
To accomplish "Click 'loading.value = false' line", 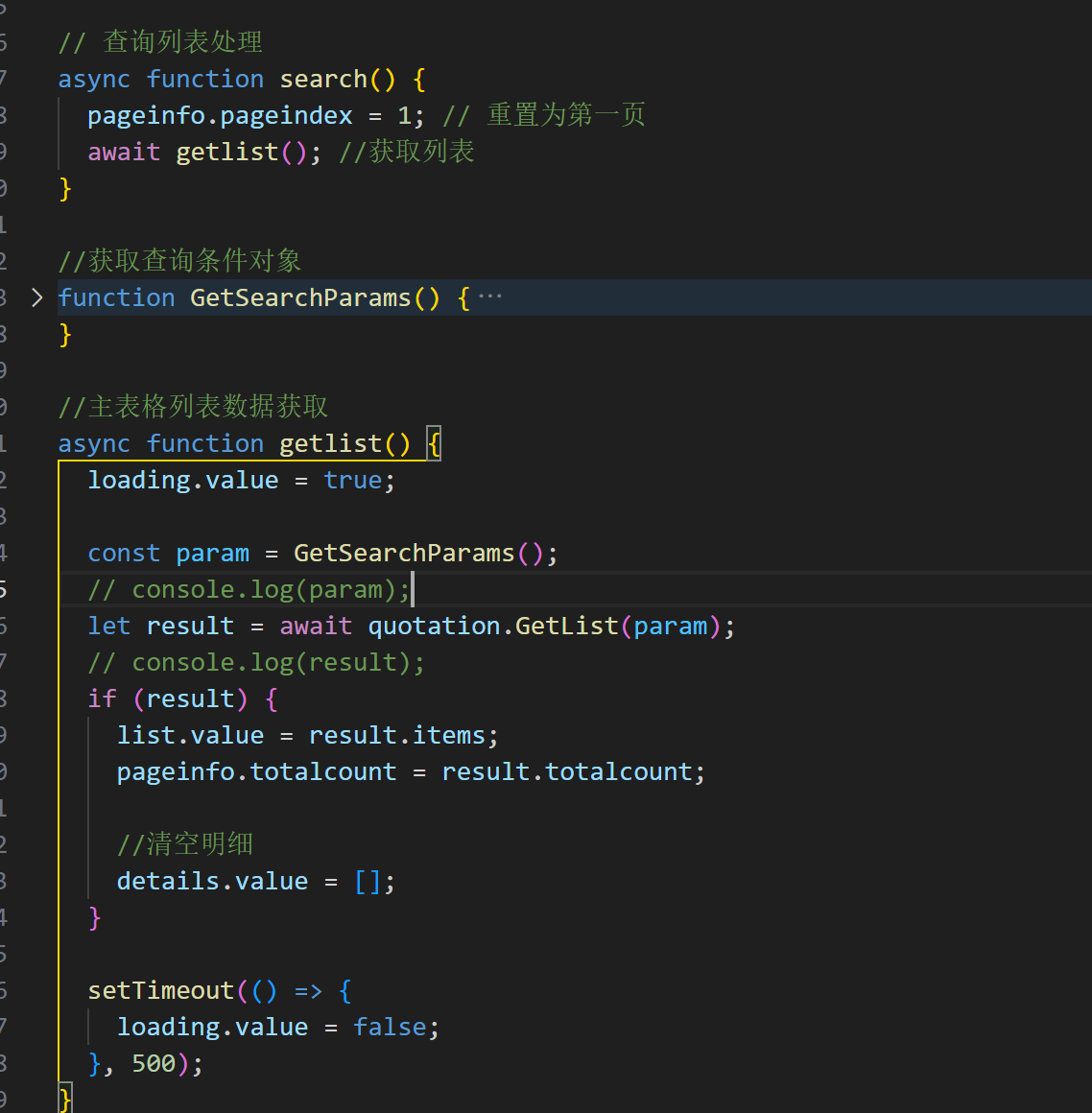I will point(277,1027).
